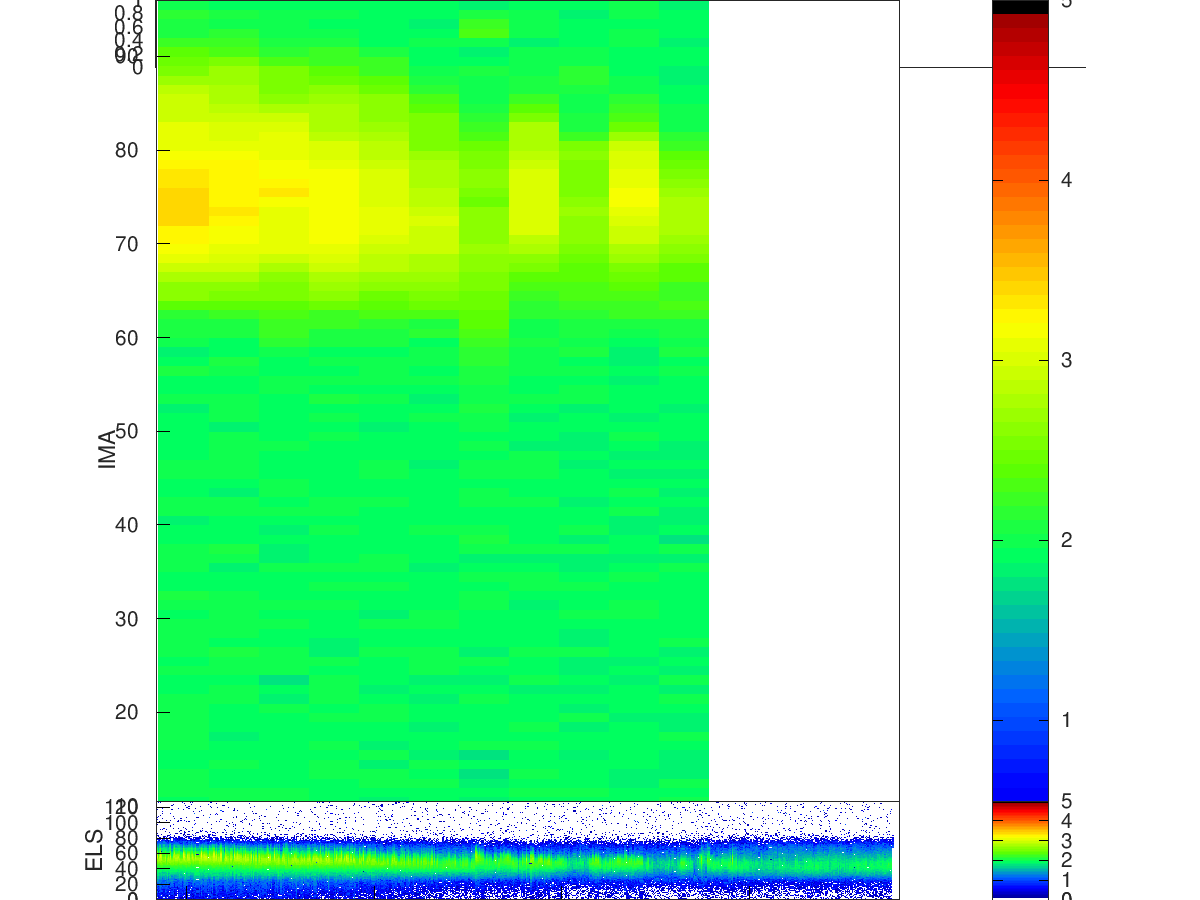The image size is (1200, 900).
Task: Click value 3 on the tall colorbar
Action: coord(1067,360)
